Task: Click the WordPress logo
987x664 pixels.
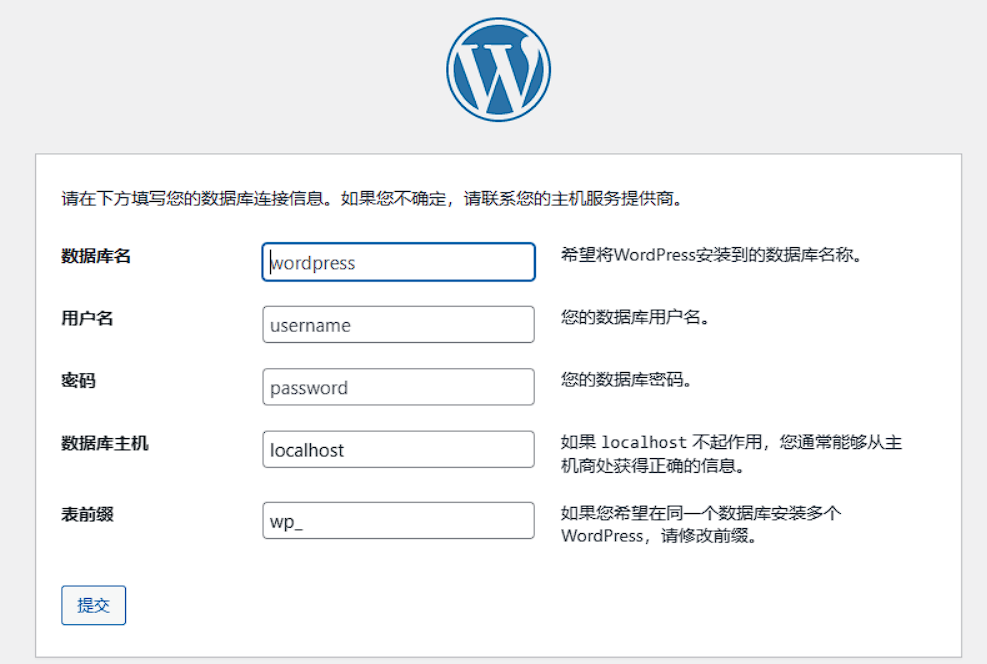Action: point(497,68)
